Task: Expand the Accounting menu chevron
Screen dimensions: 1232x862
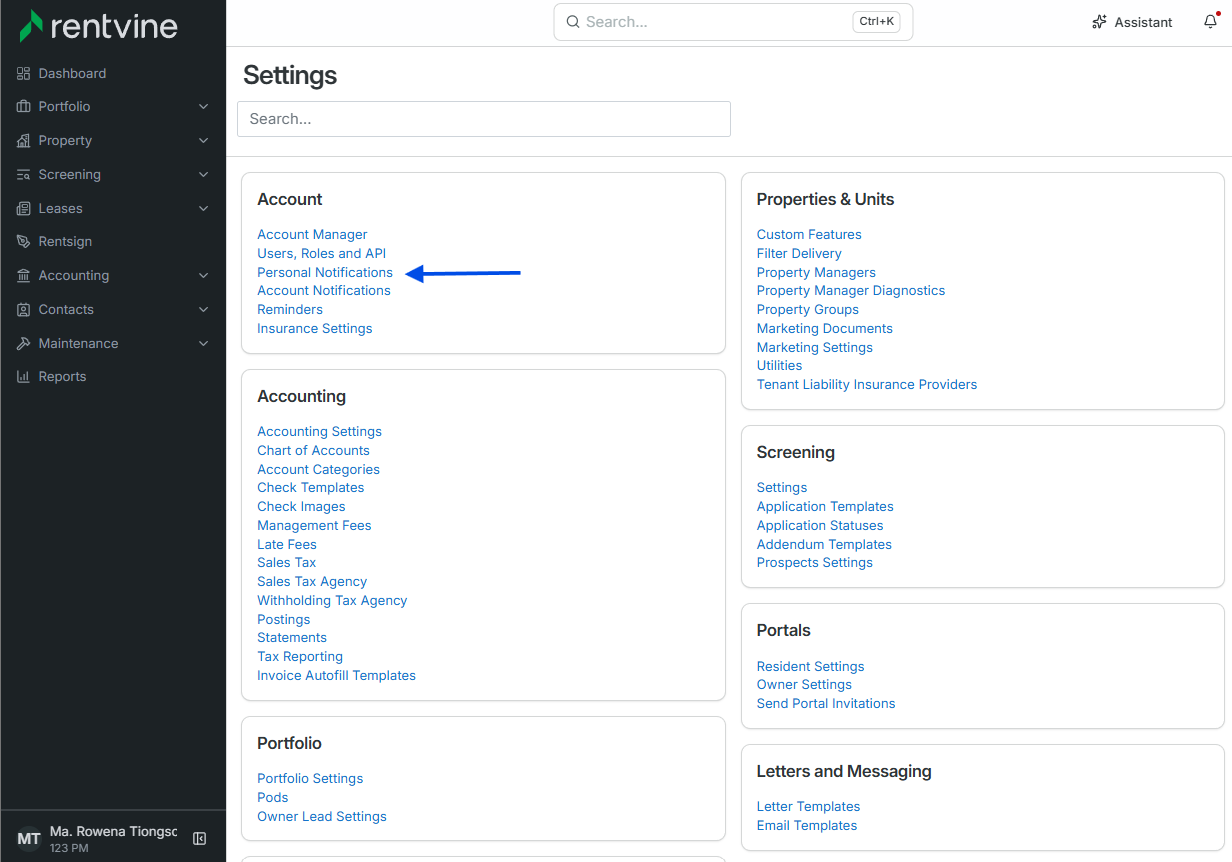Action: pyautogui.click(x=204, y=275)
